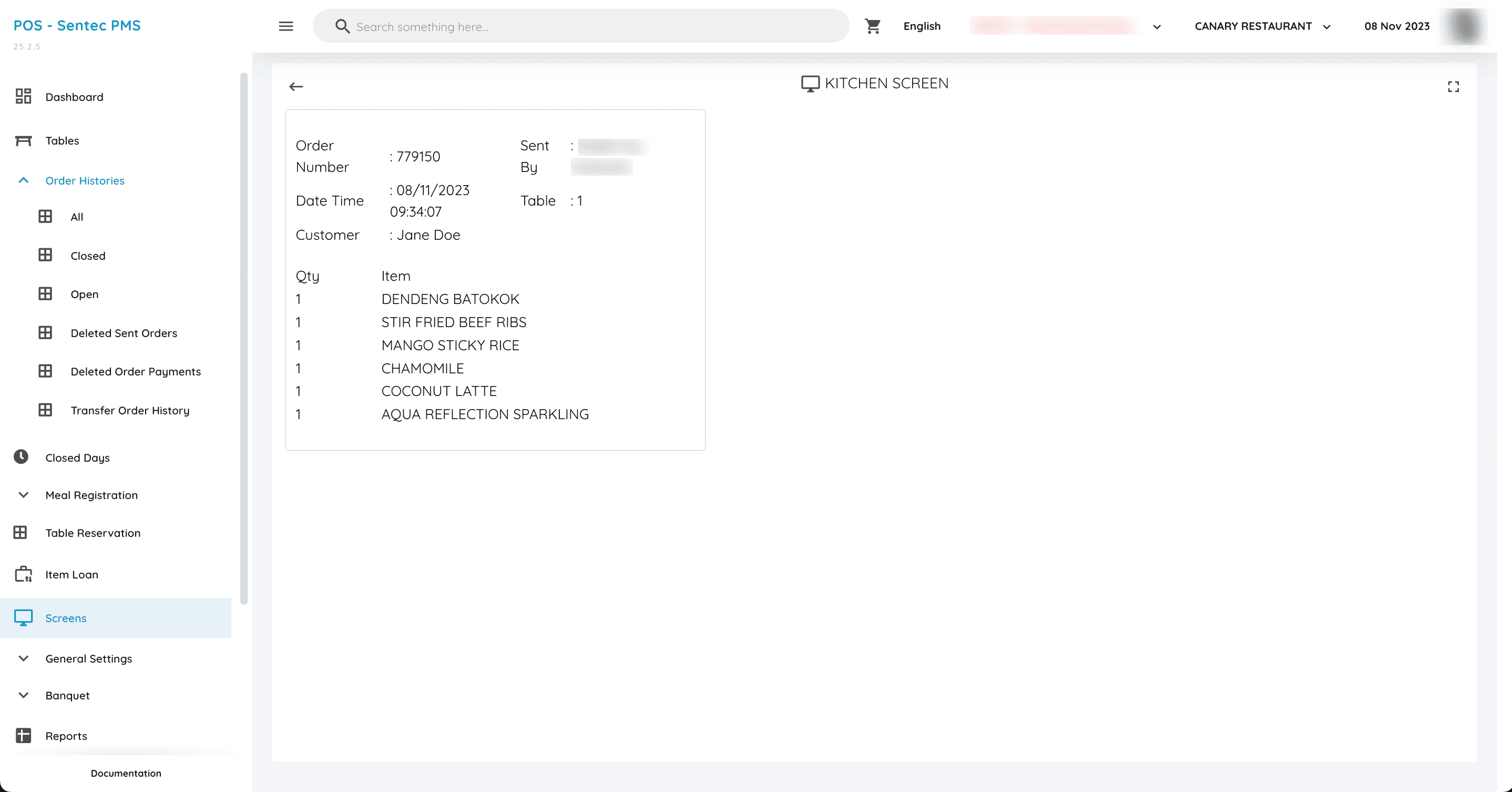Click the DENDENG BATOKOK item row
Image resolution: width=1512 pixels, height=792 pixels.
[450, 299]
